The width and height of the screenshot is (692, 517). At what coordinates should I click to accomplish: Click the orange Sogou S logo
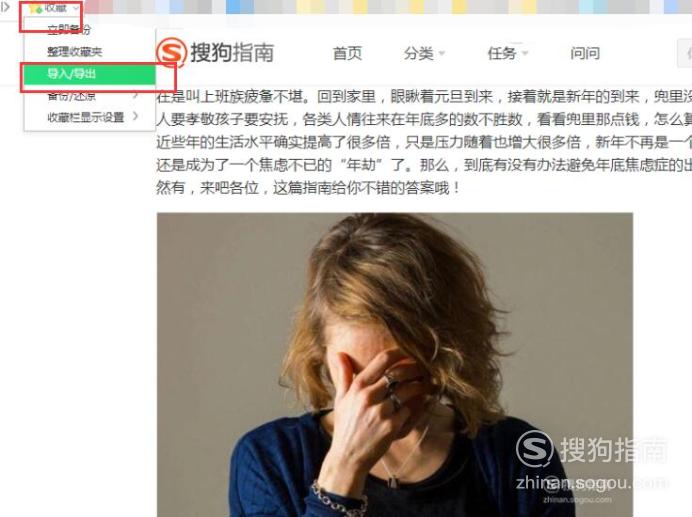click(171, 52)
